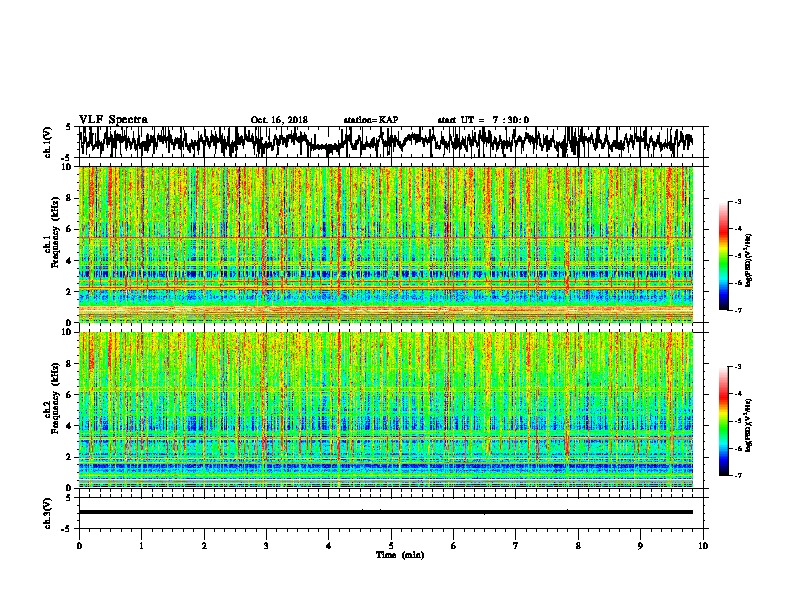Click the log(PSD) label beside ch.2 colorbar

pyautogui.click(x=749, y=425)
